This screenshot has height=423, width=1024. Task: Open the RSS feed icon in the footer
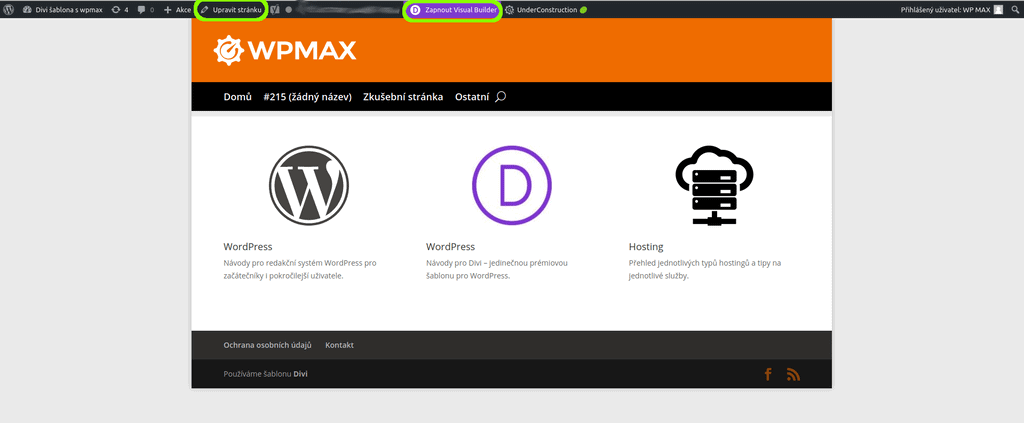[793, 374]
